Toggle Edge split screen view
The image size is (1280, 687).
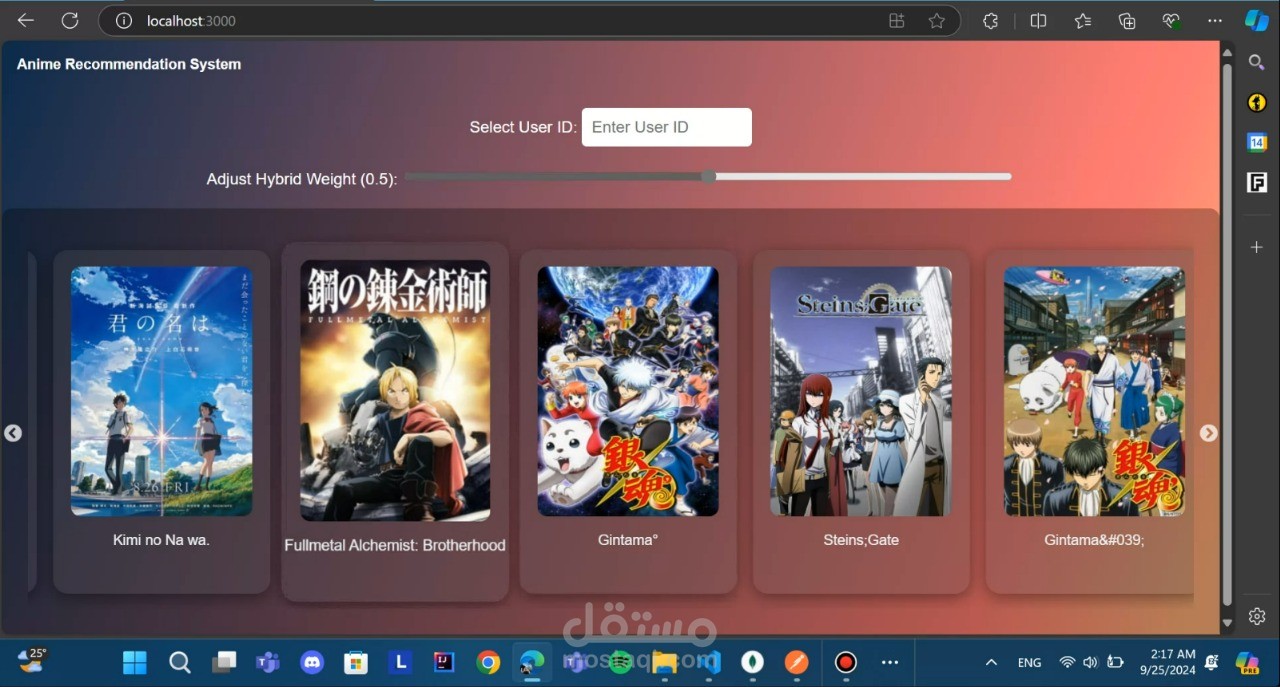tap(1038, 20)
